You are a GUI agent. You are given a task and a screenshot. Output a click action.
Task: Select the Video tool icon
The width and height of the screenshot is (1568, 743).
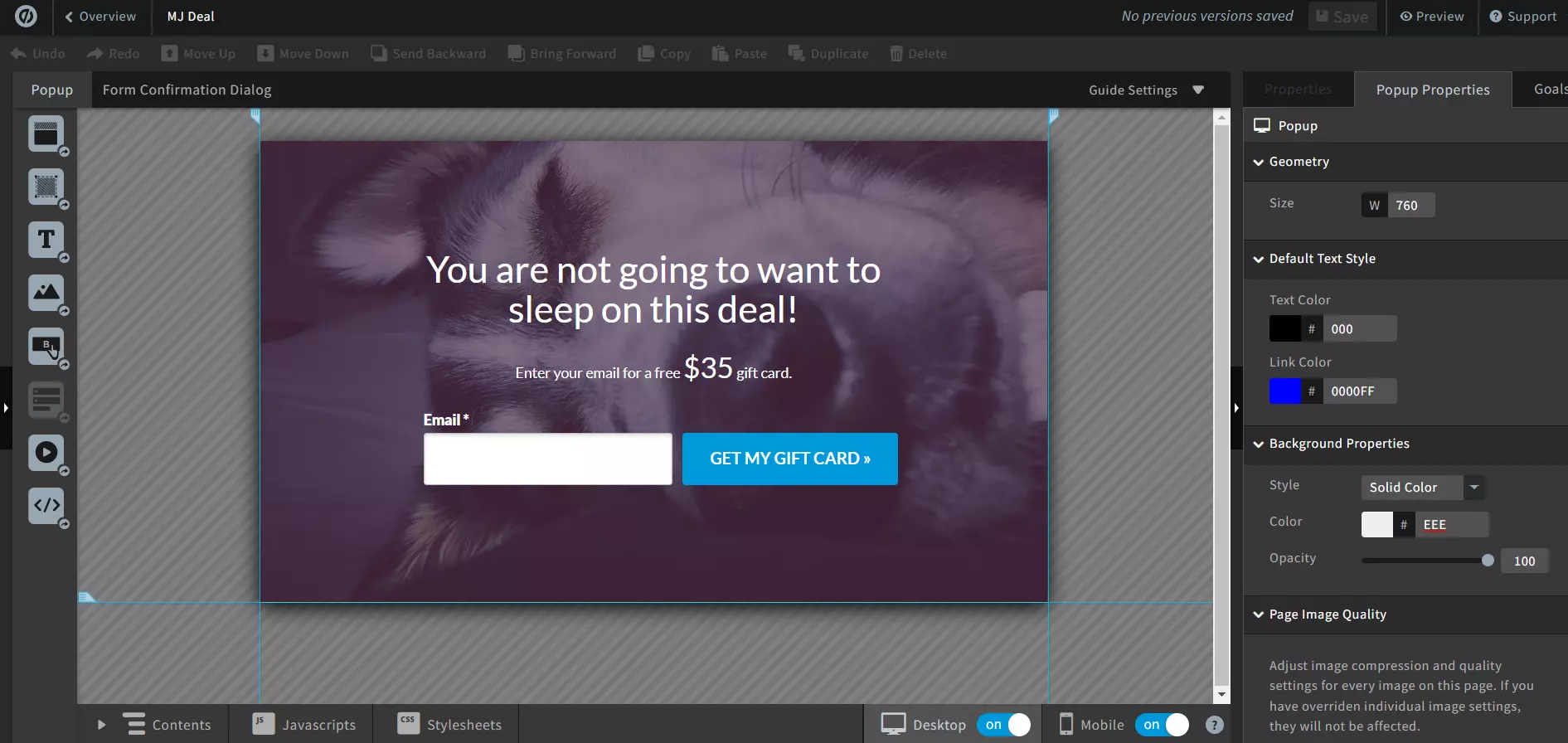(46, 452)
